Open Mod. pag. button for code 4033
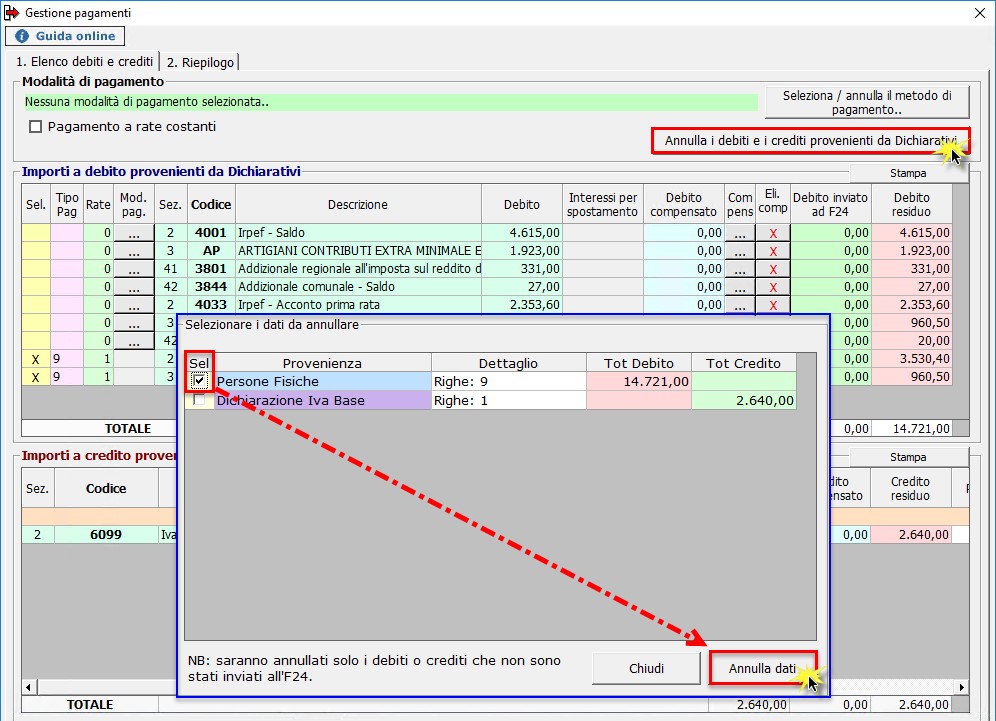This screenshot has width=996, height=721. pos(133,305)
